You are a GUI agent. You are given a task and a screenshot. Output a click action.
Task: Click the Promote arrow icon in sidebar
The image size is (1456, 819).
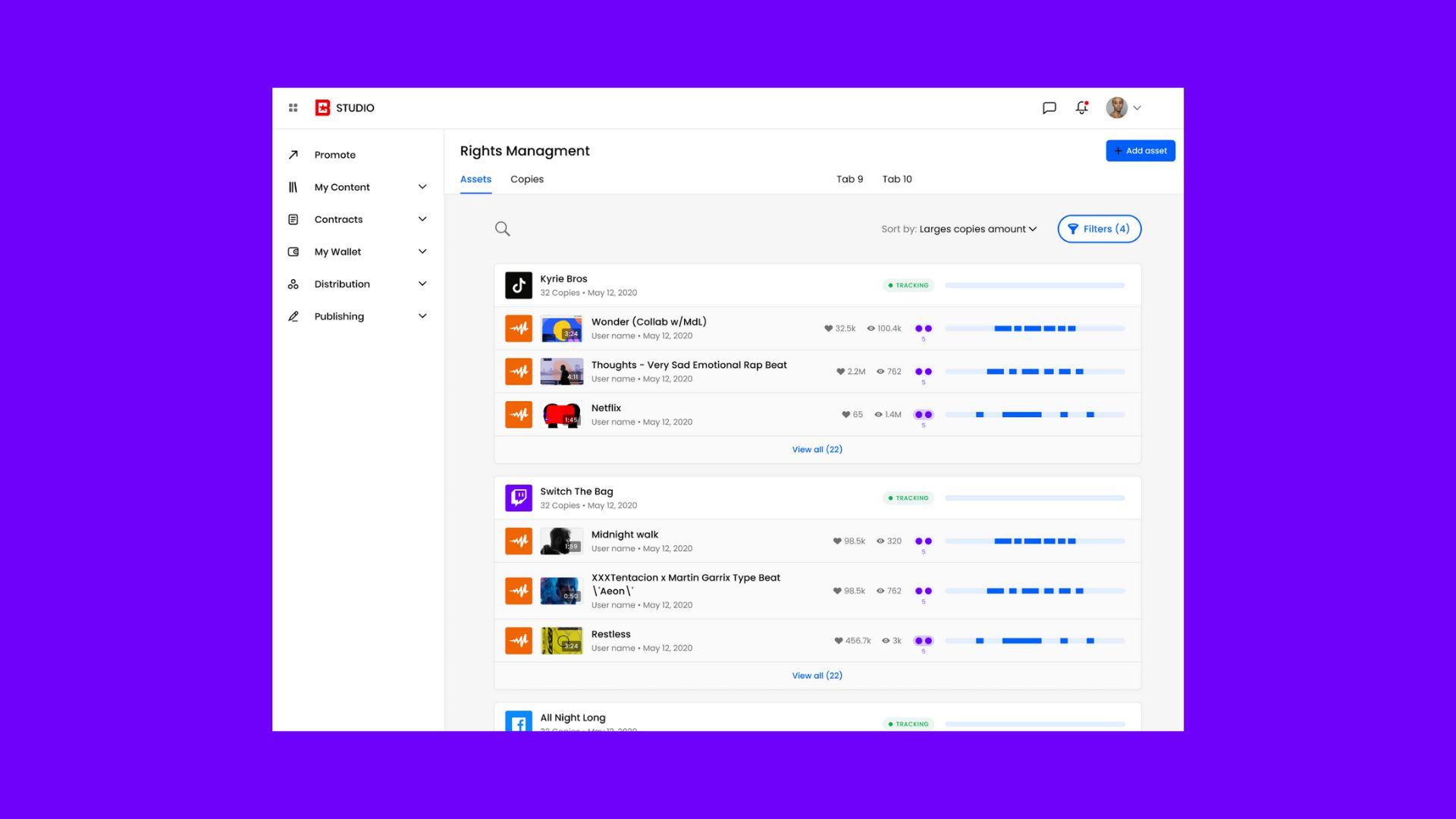click(x=293, y=155)
